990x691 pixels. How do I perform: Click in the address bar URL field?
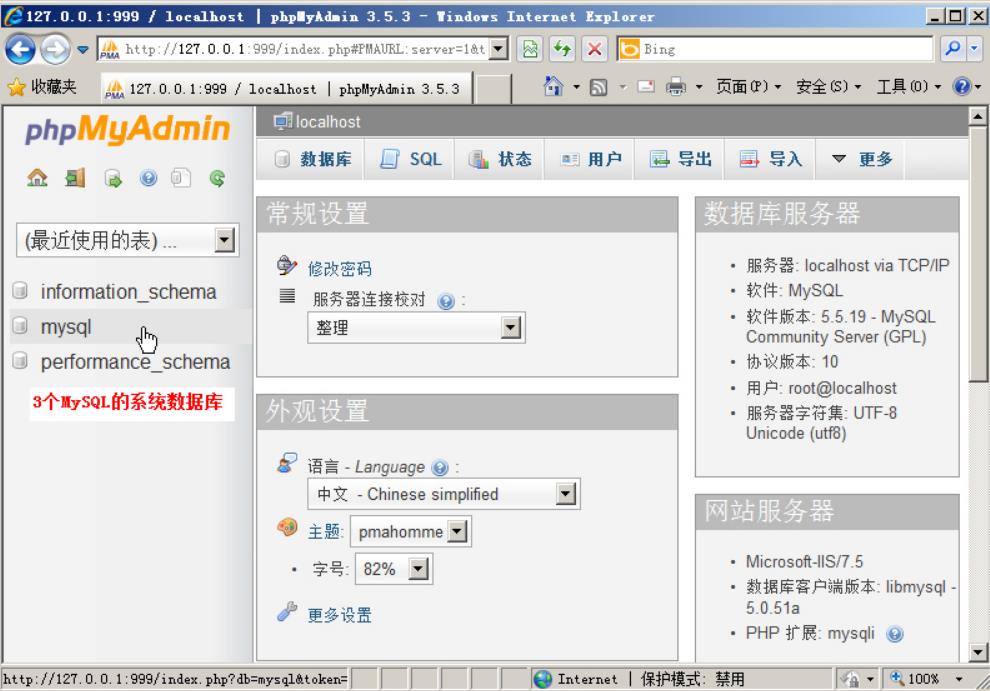coord(305,49)
